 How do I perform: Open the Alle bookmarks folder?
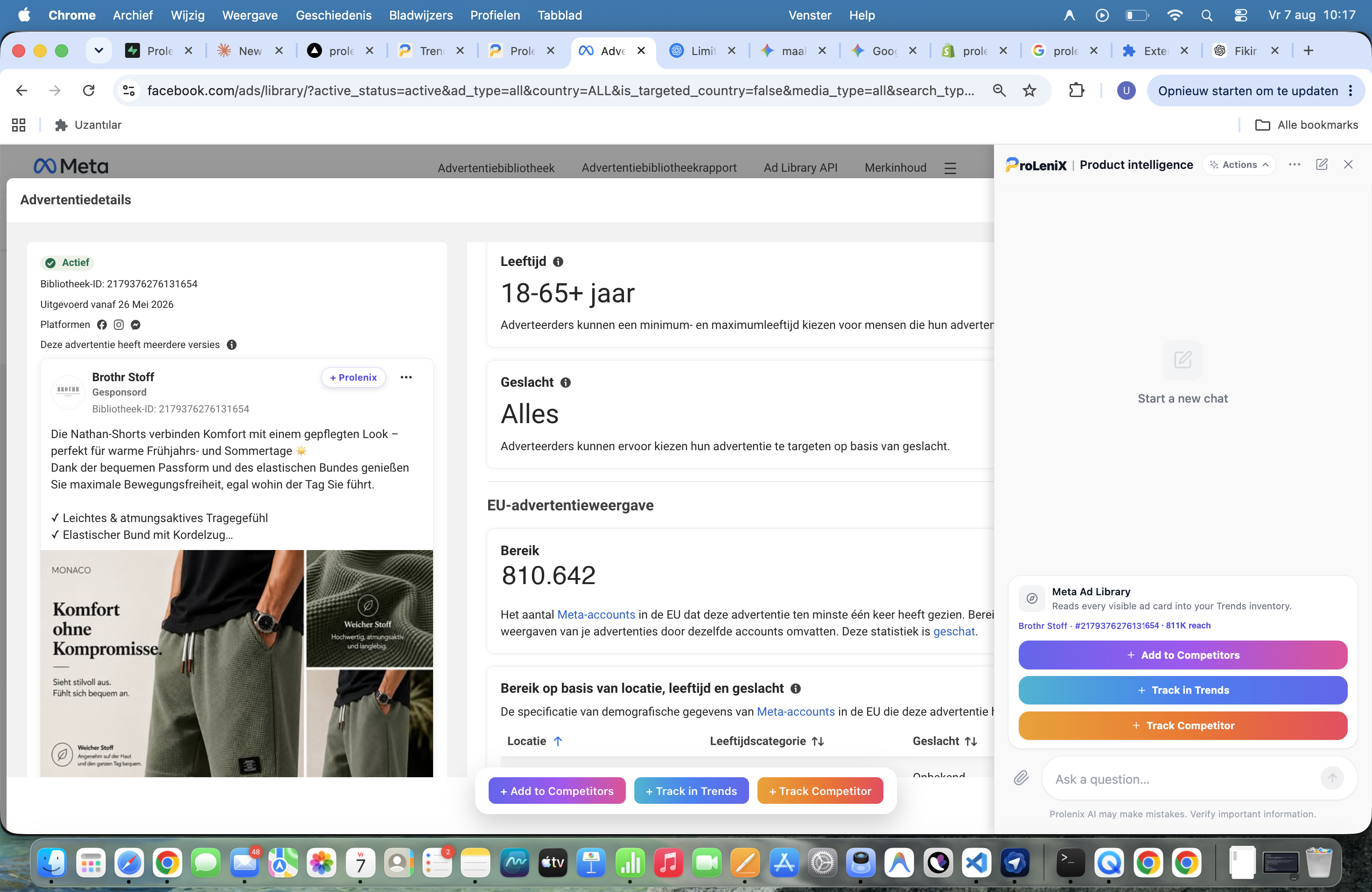[1306, 125]
